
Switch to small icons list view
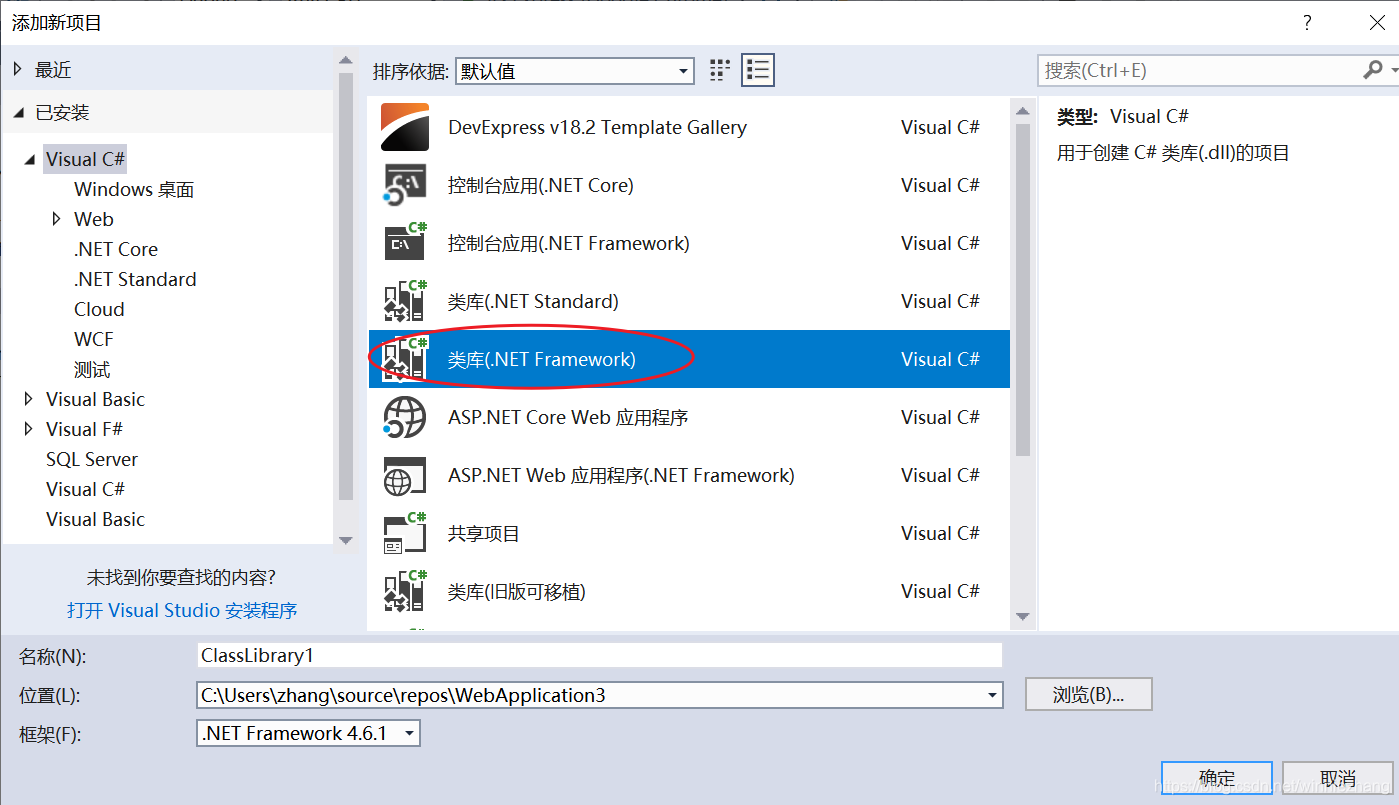758,70
